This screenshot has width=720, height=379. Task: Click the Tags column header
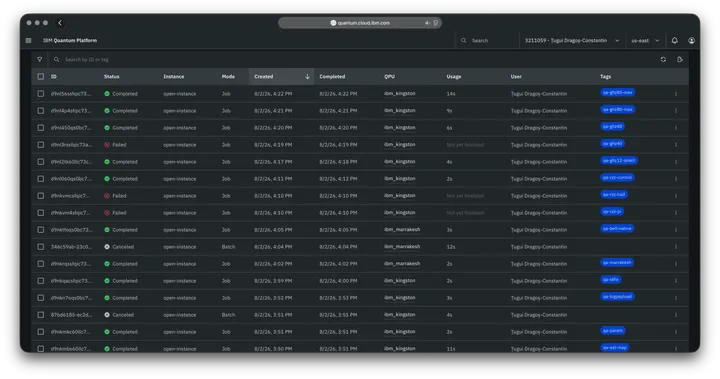[x=605, y=77]
